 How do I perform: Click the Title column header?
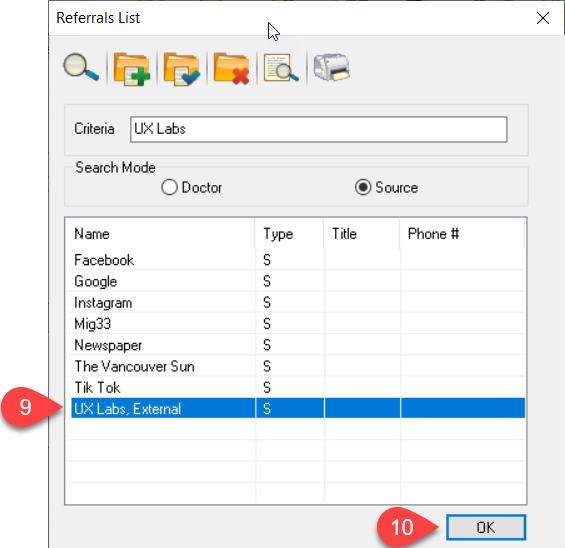(x=362, y=234)
